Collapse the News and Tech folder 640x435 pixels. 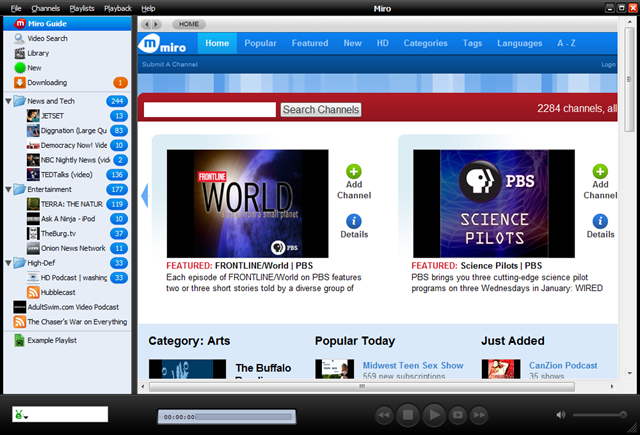pos(8,101)
